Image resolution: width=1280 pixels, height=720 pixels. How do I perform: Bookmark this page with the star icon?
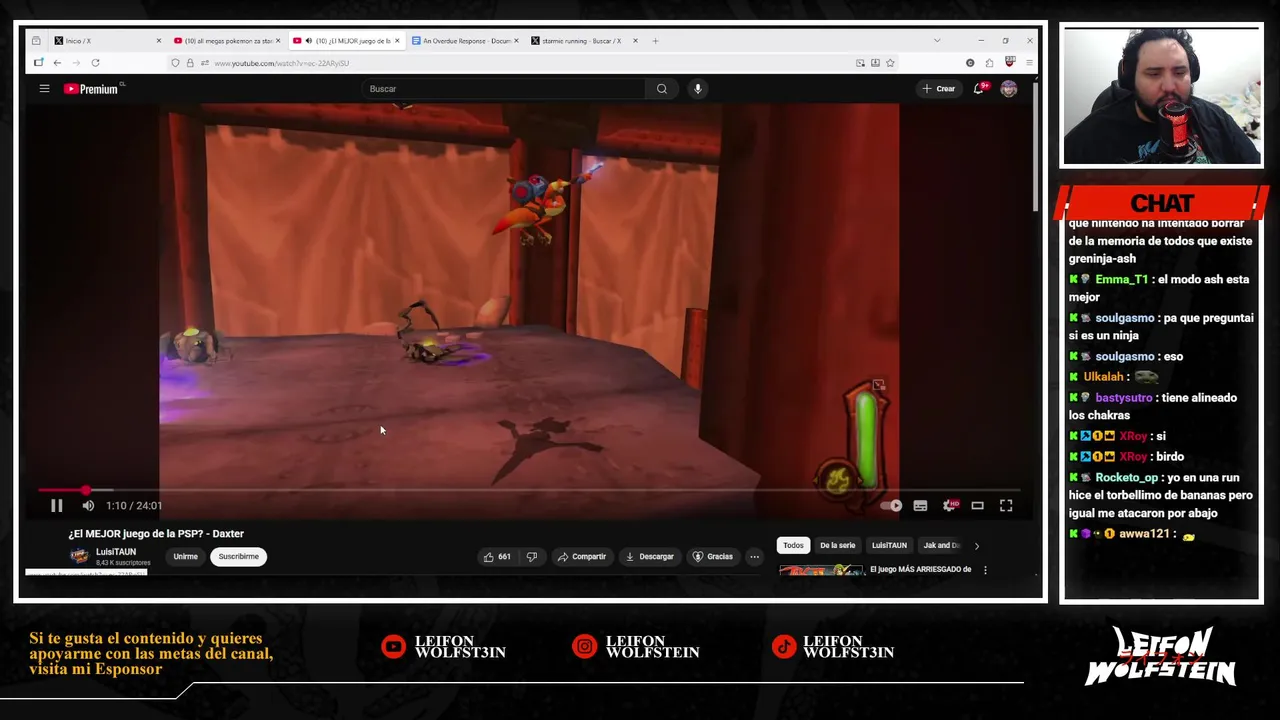[890, 63]
